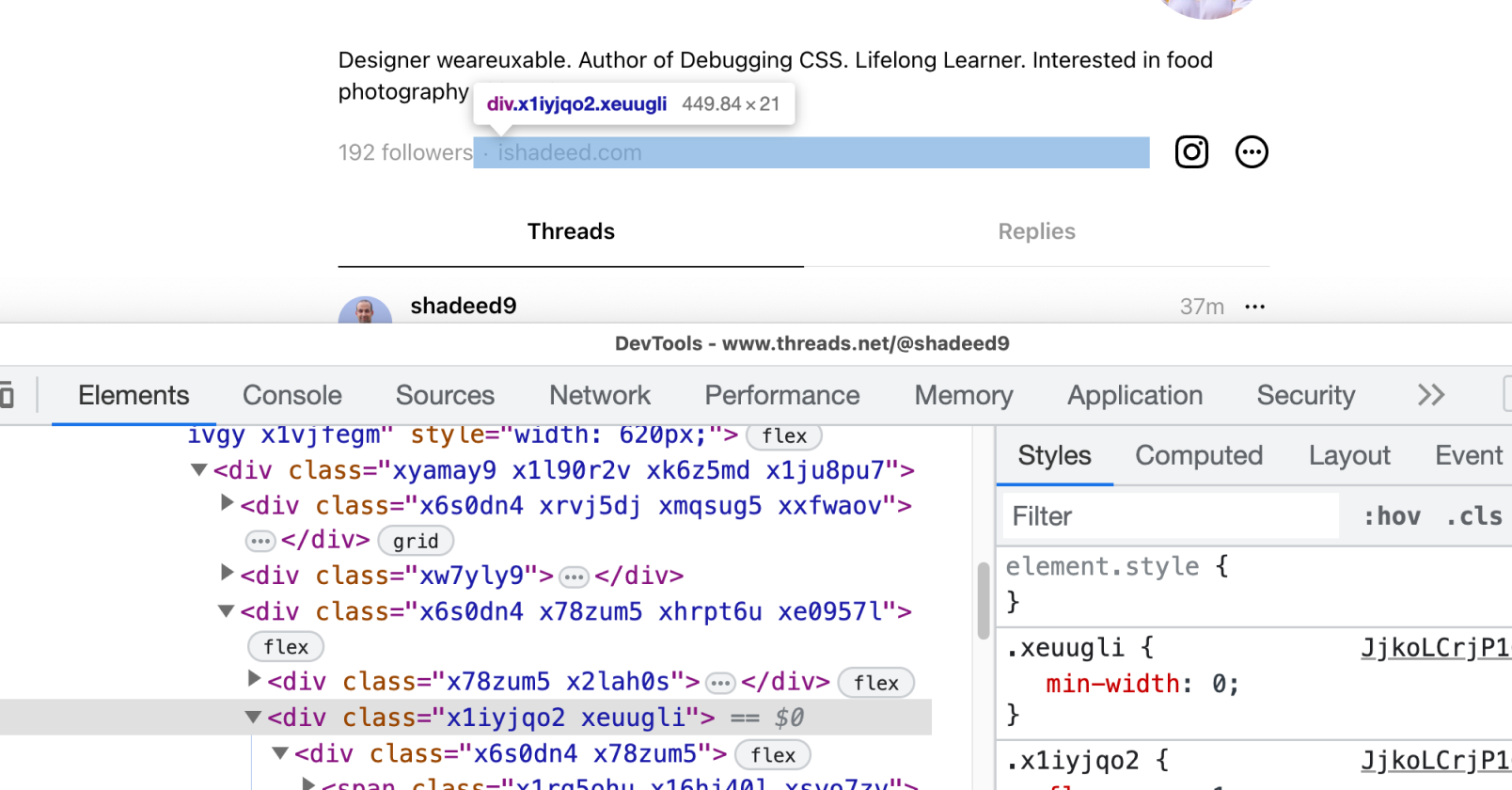
Task: Click the styles Filter input field
Action: [x=1169, y=516]
